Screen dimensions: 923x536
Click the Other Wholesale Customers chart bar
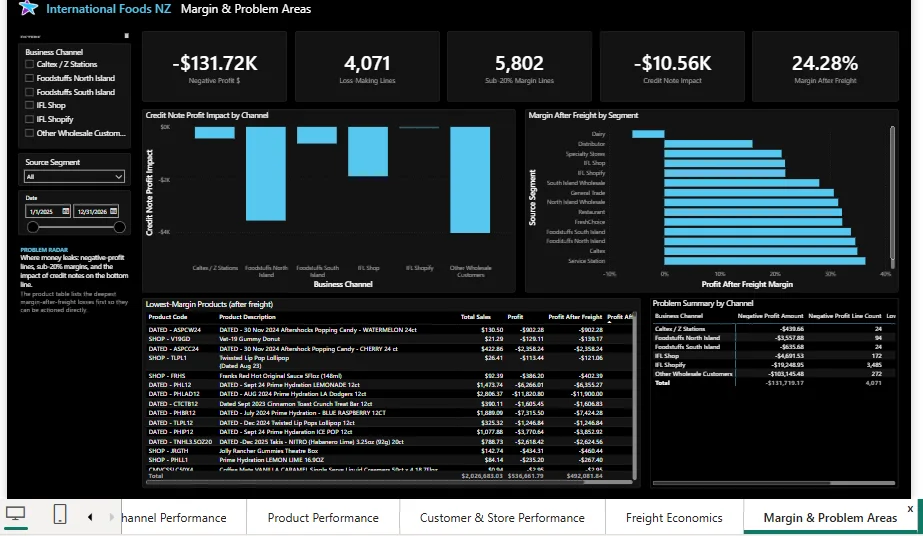point(470,179)
